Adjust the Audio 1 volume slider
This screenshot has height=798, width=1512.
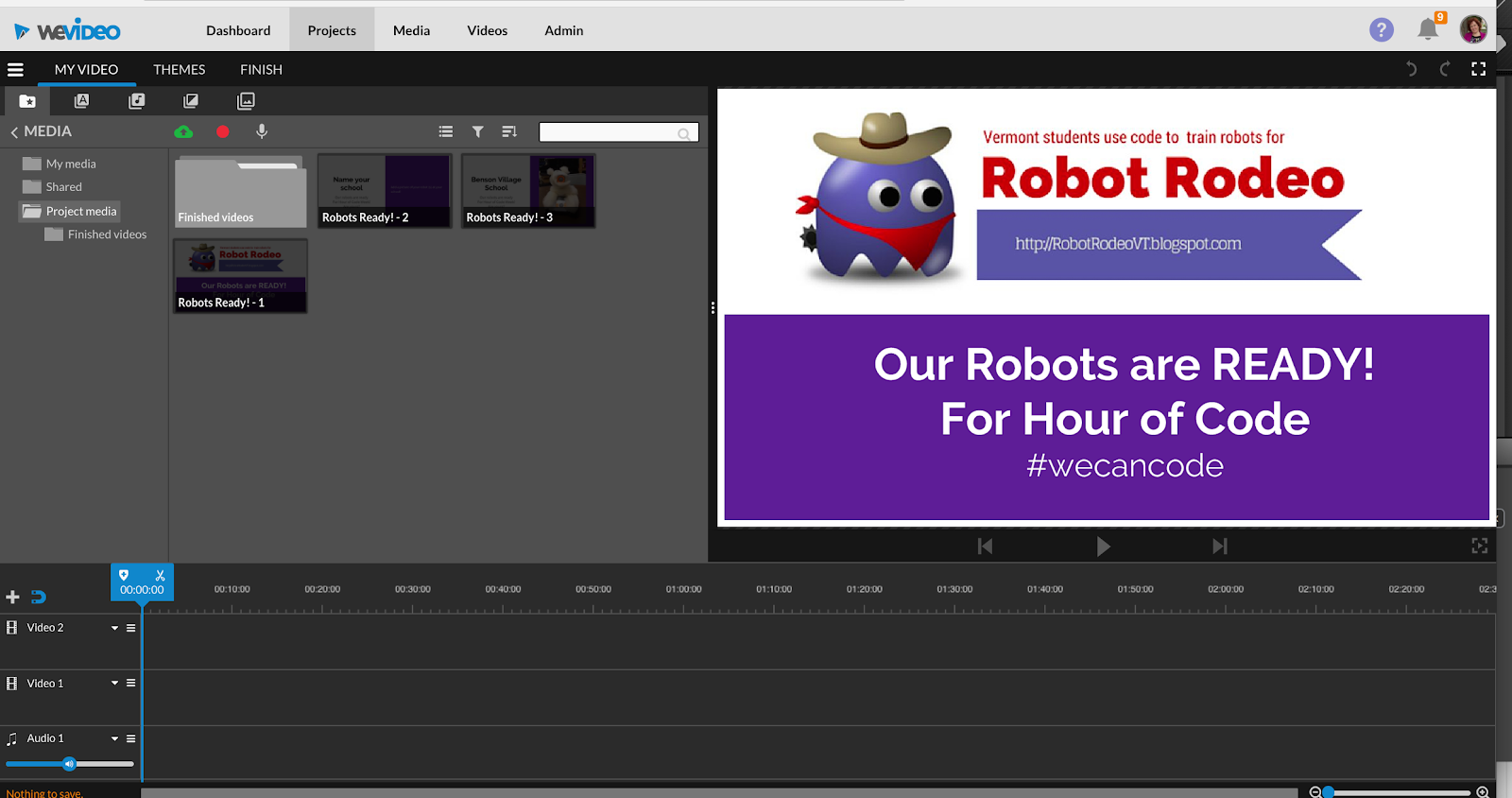tap(70, 764)
